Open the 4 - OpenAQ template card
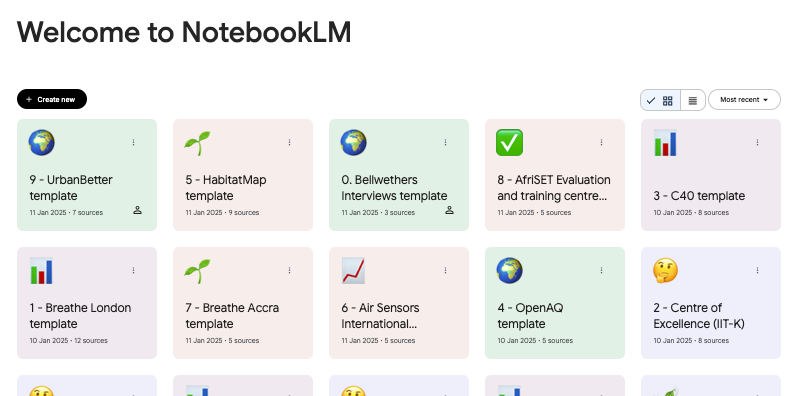The width and height of the screenshot is (798, 396). (555, 303)
